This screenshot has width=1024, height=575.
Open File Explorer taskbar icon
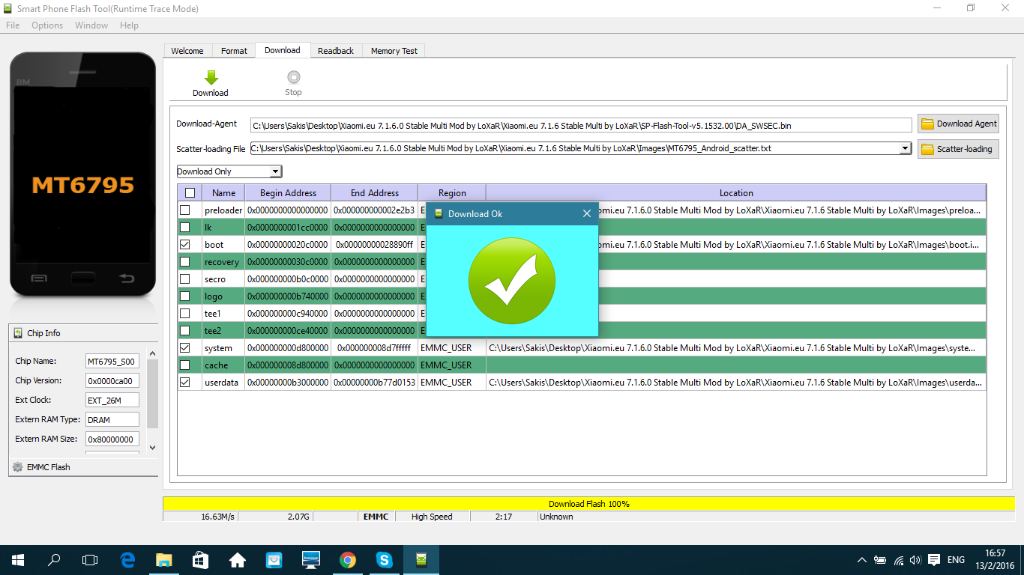pyautogui.click(x=163, y=559)
